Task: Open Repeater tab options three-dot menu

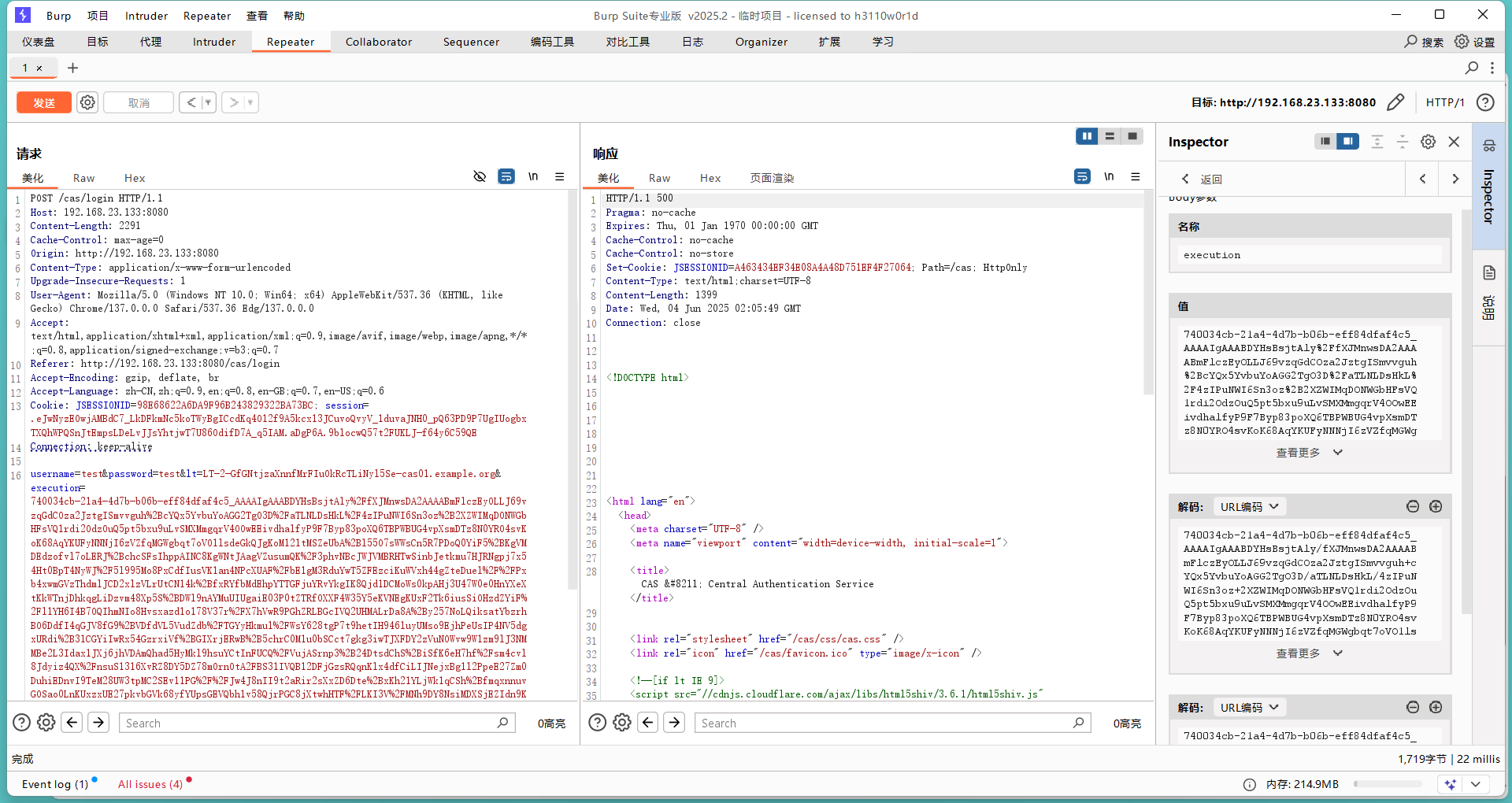Action: [1492, 68]
